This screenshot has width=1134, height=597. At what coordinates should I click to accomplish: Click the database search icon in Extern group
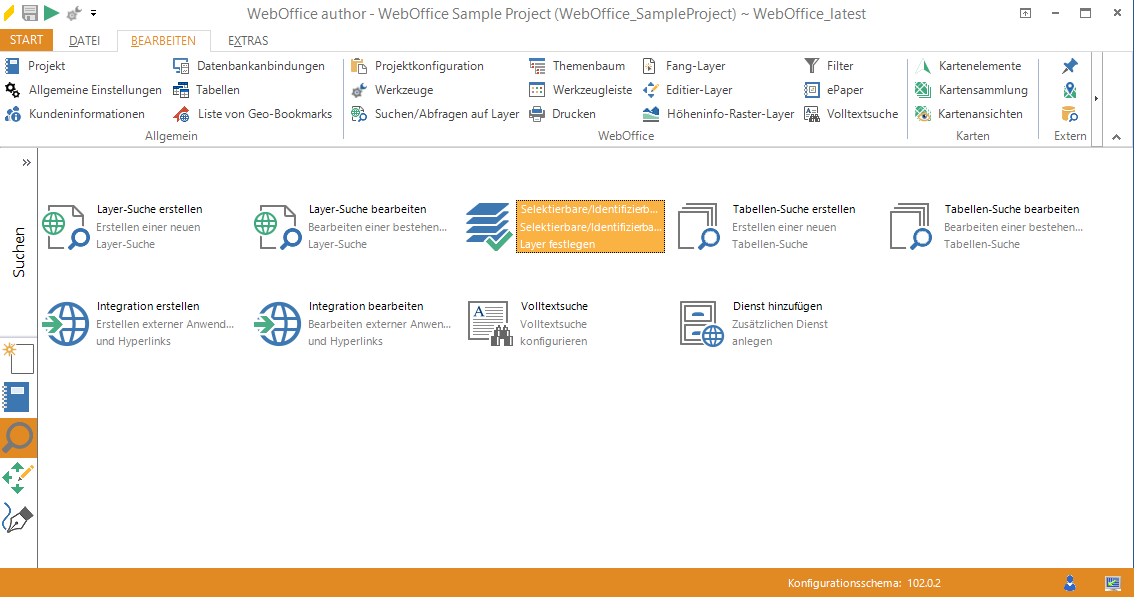point(1069,114)
